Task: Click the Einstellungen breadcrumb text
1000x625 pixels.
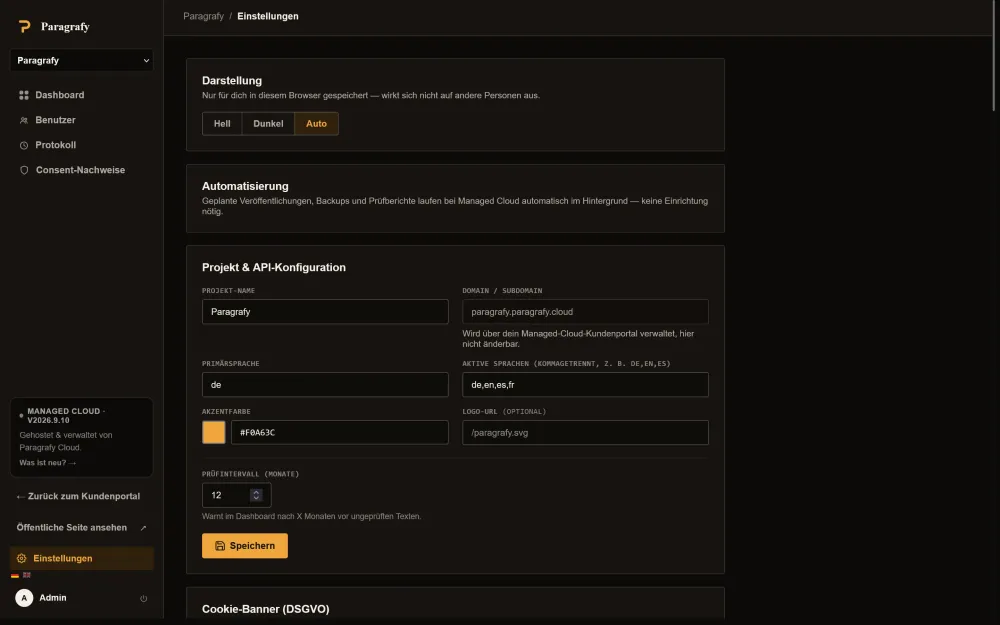Action: (268, 16)
